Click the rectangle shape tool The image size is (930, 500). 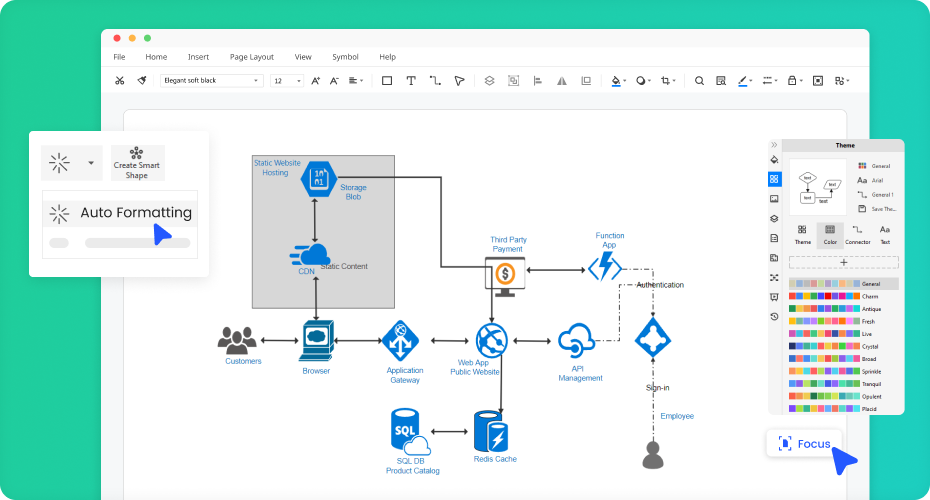click(x=387, y=81)
